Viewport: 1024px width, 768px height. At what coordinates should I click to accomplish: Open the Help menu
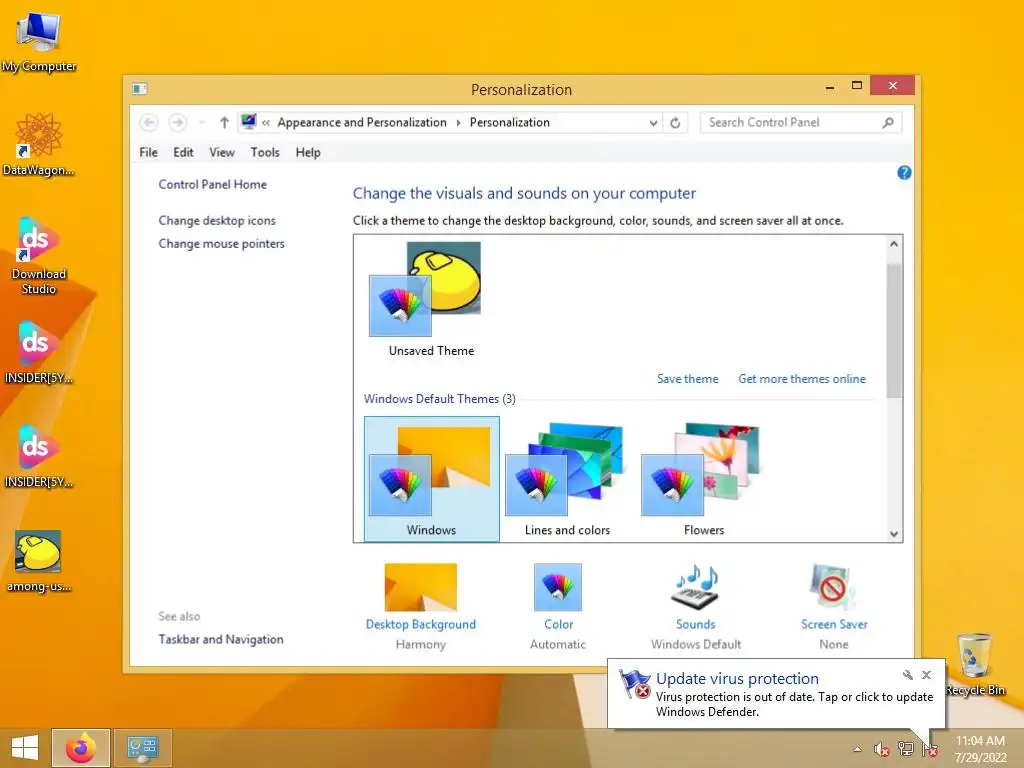[308, 152]
